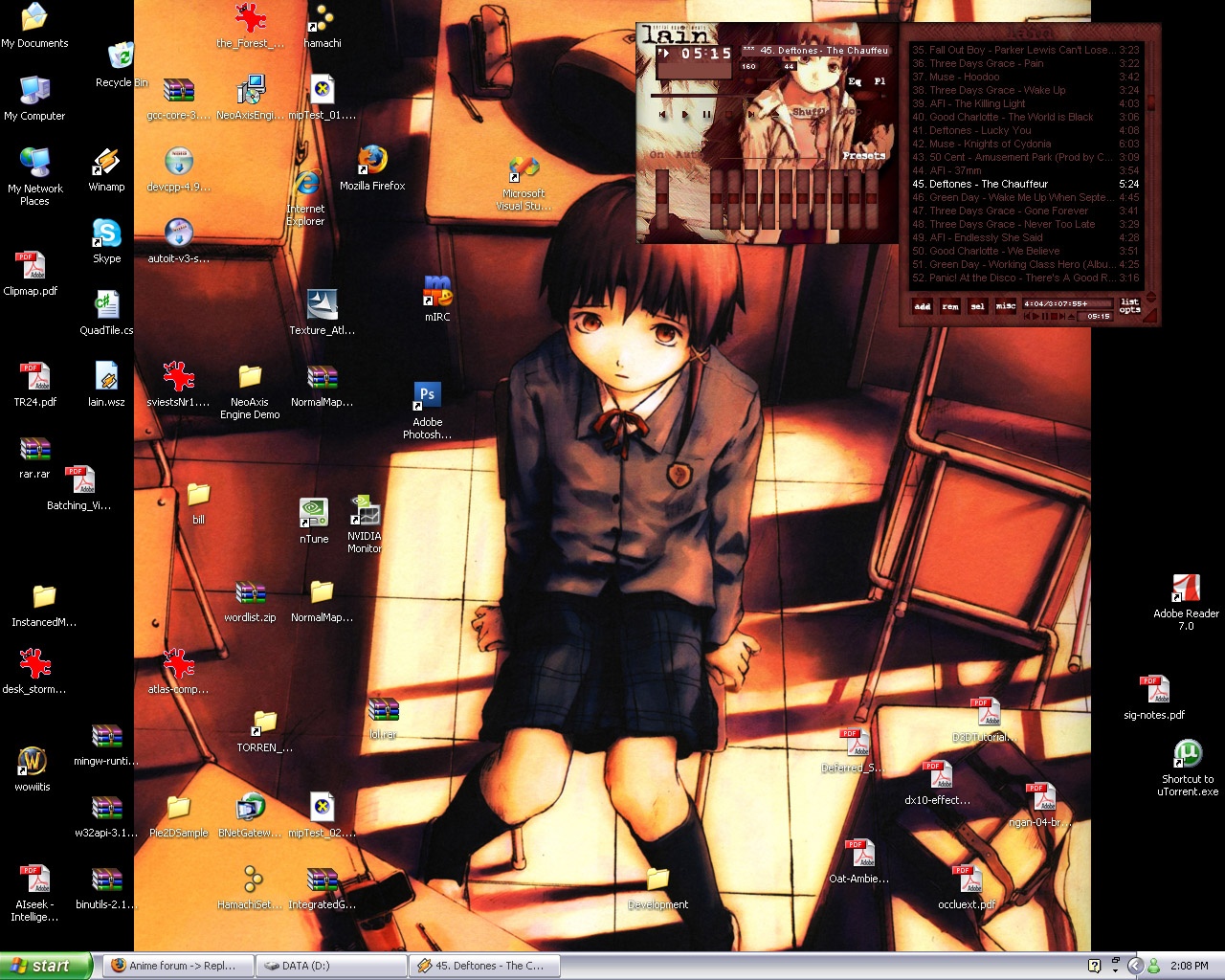Click the eject button in Winamp main window
The width and height of the screenshot is (1225, 980).
pos(776,115)
